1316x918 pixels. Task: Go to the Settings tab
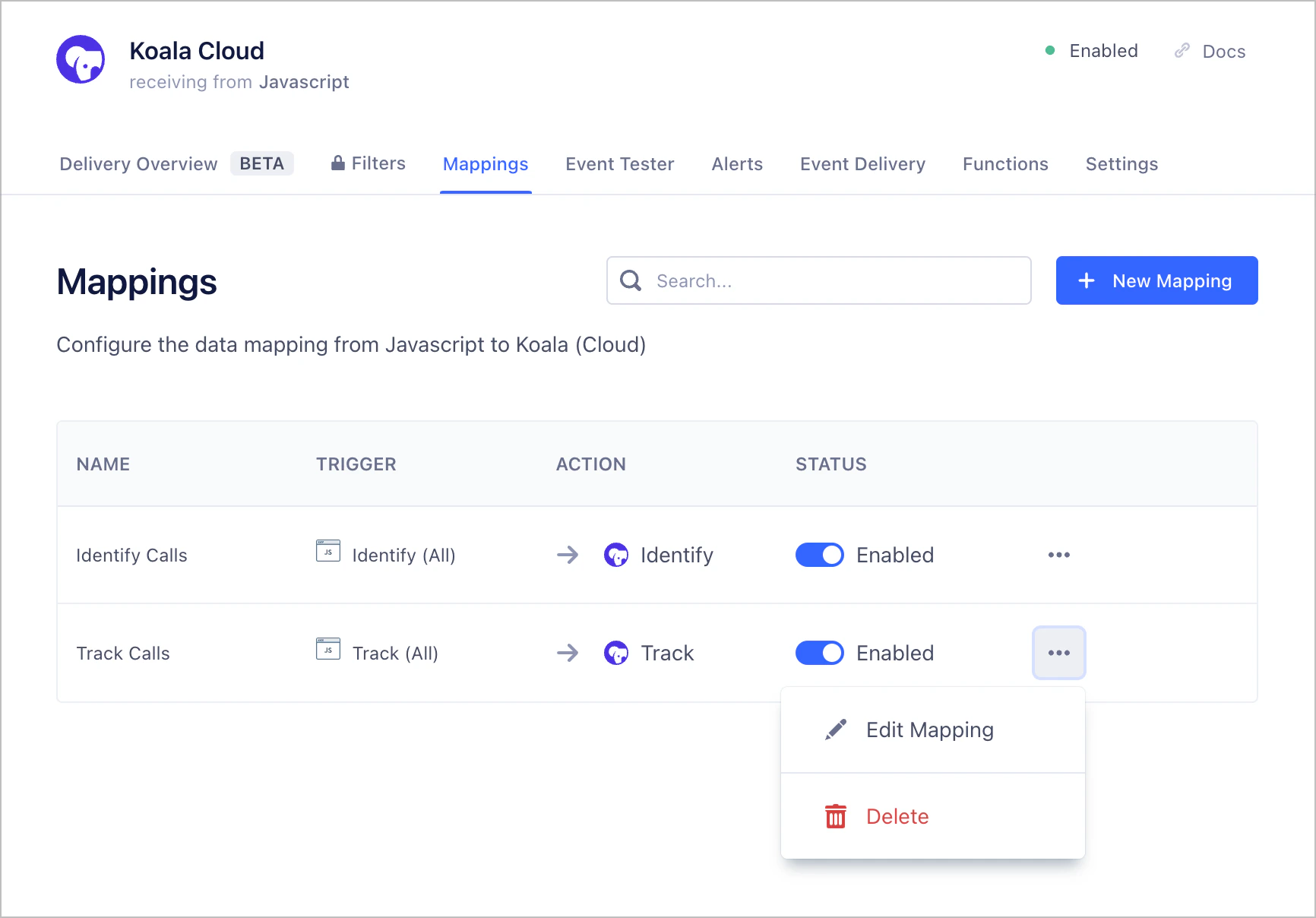click(1121, 164)
